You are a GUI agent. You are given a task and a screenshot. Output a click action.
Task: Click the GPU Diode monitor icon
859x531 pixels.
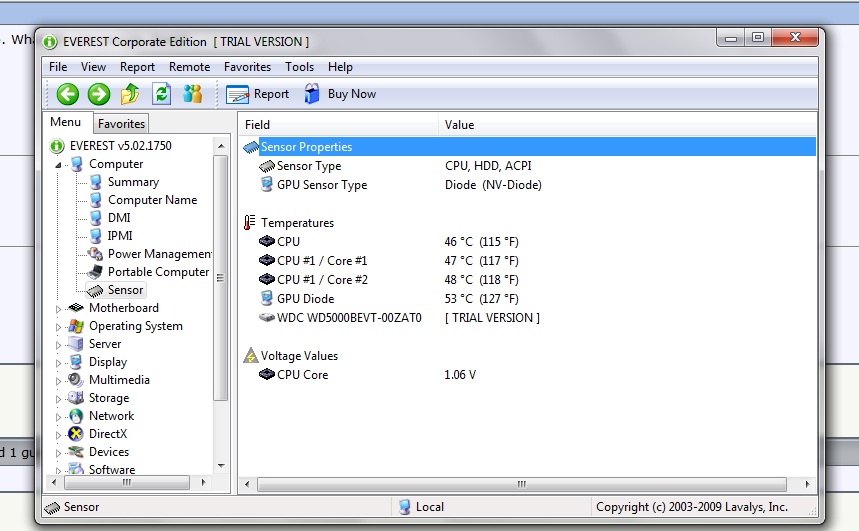pos(267,298)
